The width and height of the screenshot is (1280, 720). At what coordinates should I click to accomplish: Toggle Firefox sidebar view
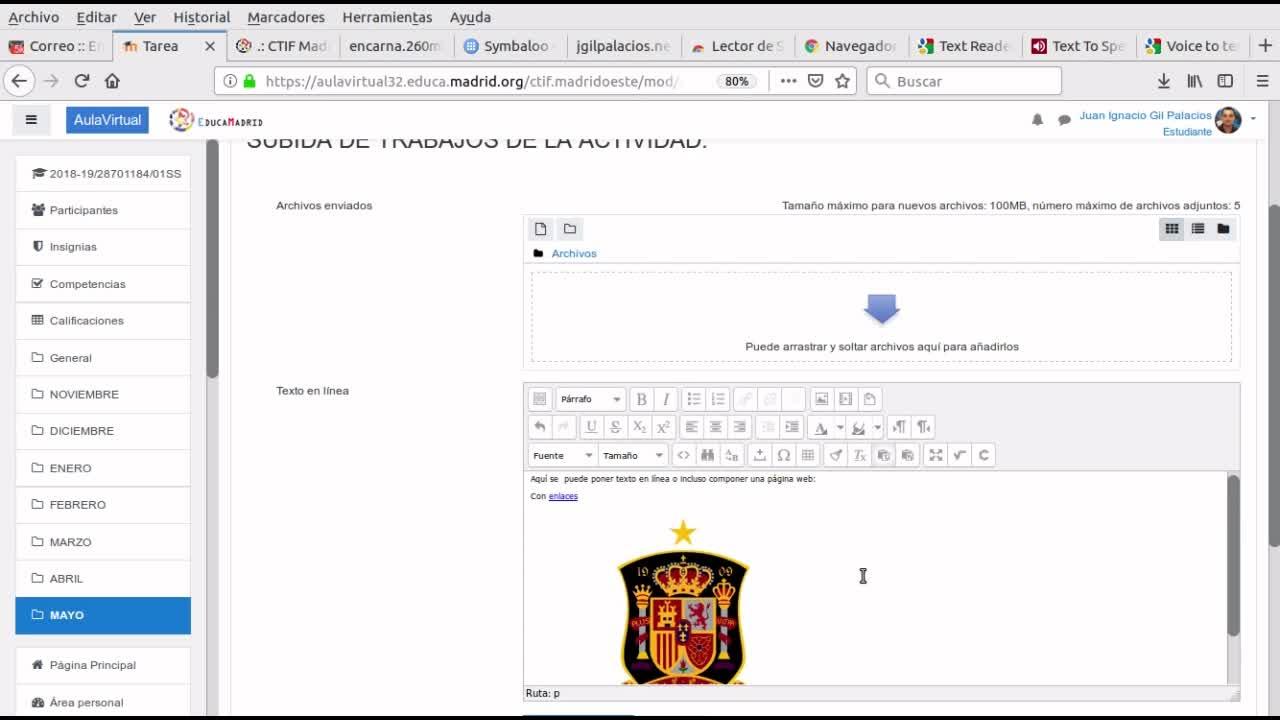(1225, 81)
